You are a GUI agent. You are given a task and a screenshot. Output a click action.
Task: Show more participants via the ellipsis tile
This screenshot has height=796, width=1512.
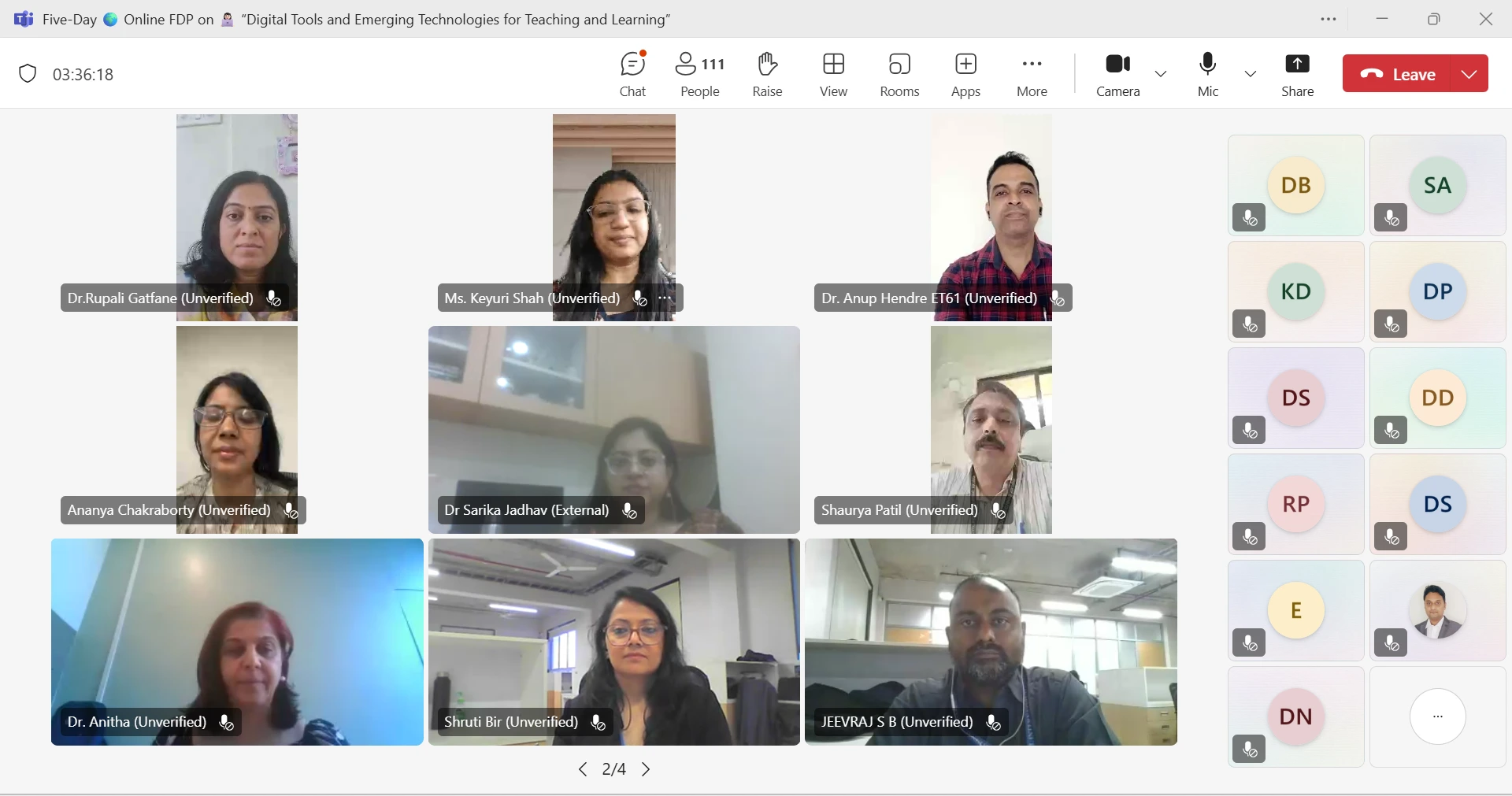coord(1437,716)
